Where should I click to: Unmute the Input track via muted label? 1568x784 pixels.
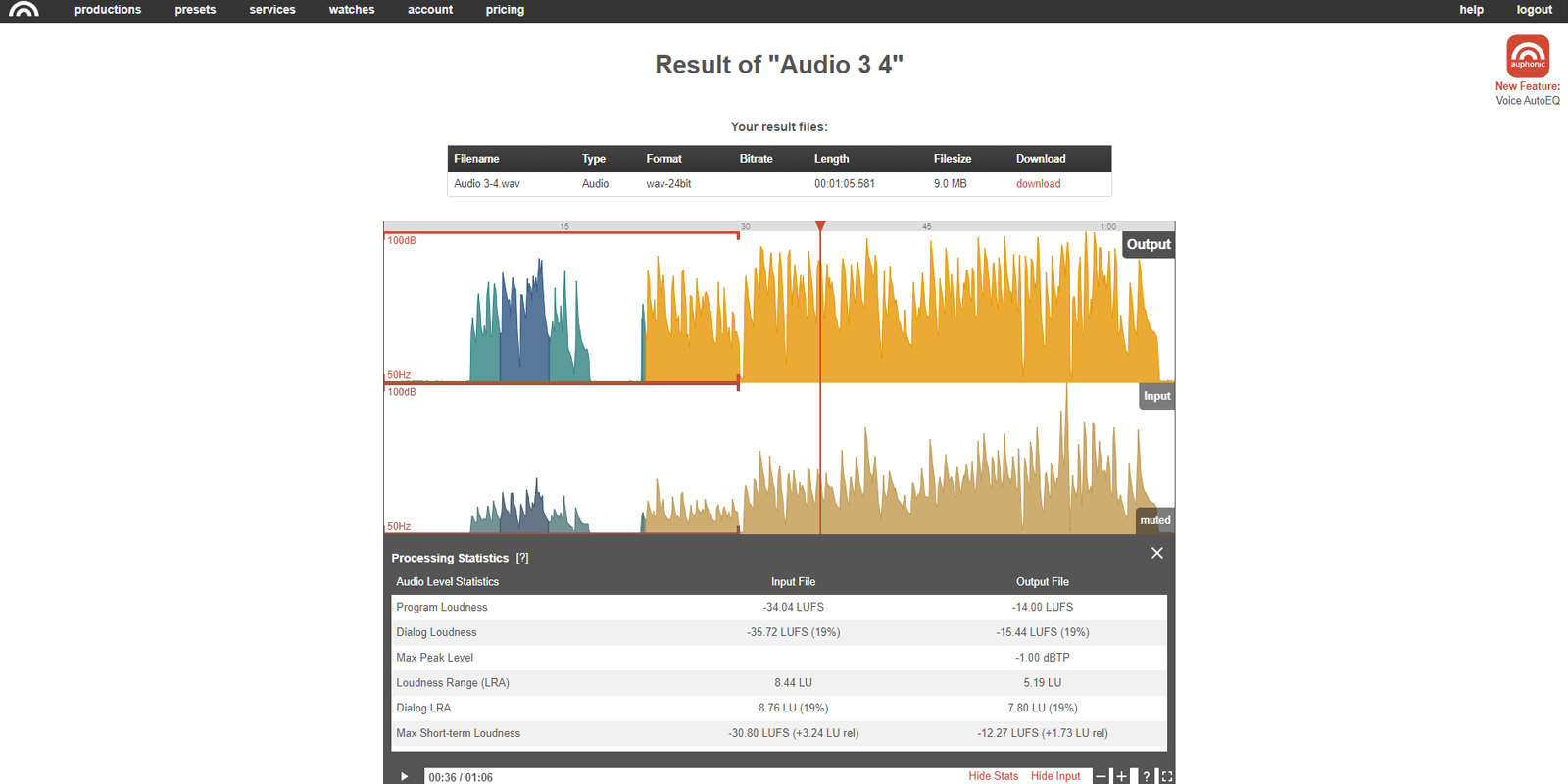click(1154, 520)
